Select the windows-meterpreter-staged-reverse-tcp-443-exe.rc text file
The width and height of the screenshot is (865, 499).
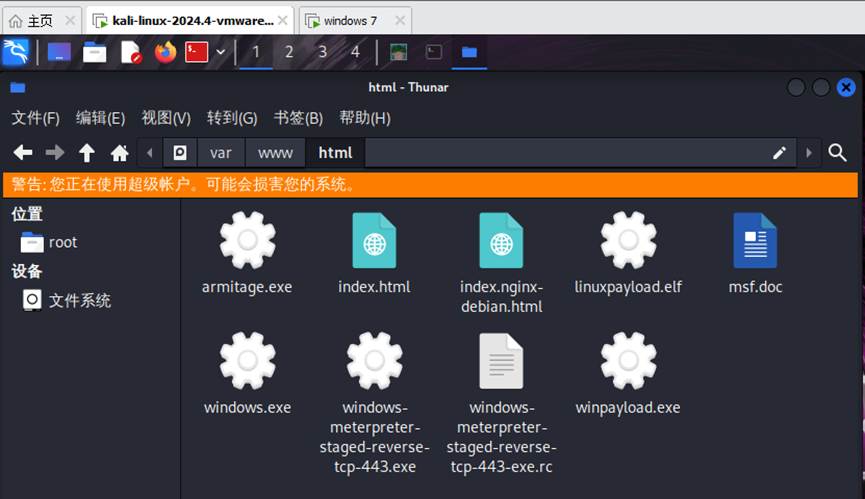tap(501, 404)
